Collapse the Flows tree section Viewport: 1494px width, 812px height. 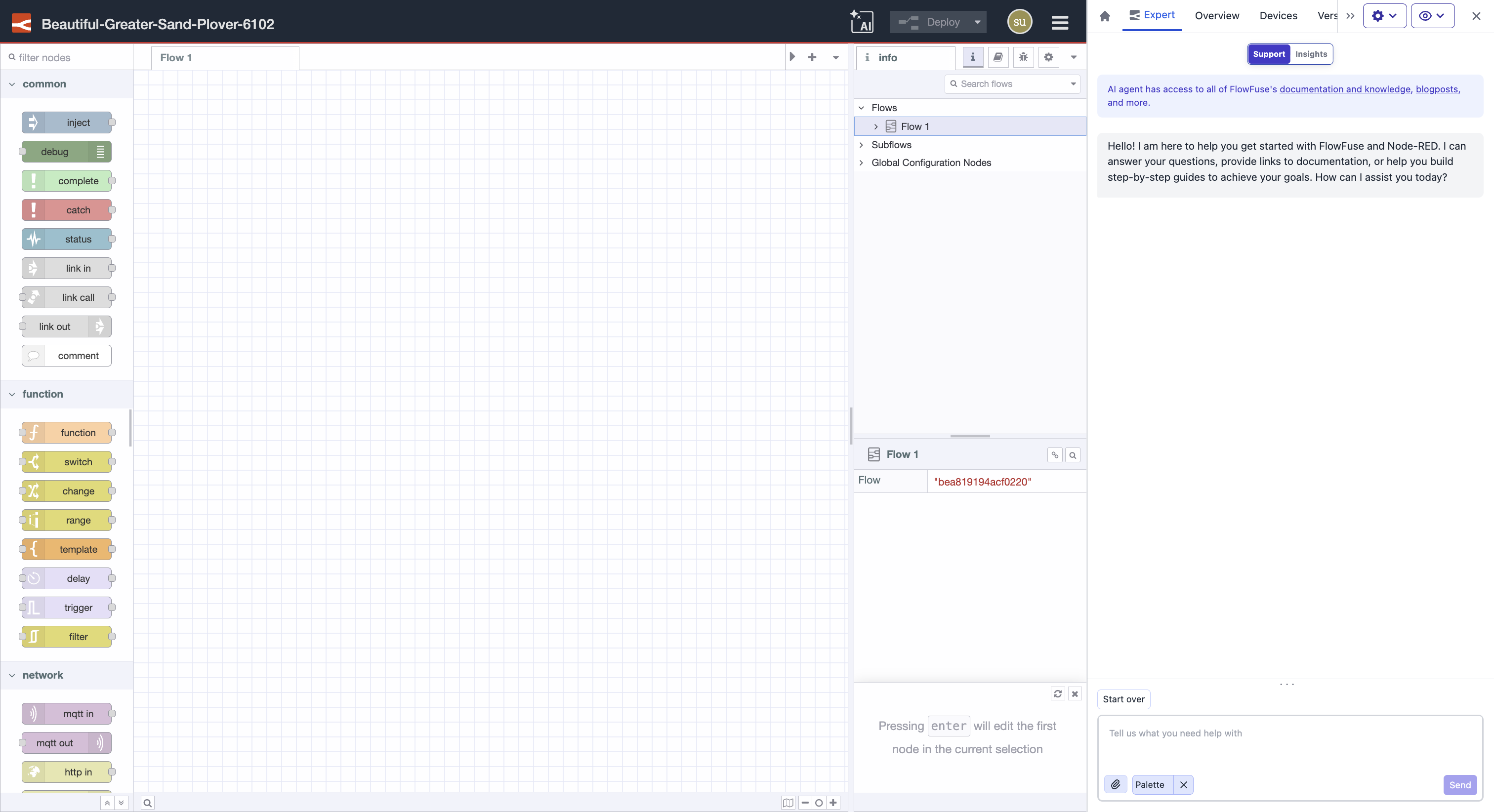[861, 108]
